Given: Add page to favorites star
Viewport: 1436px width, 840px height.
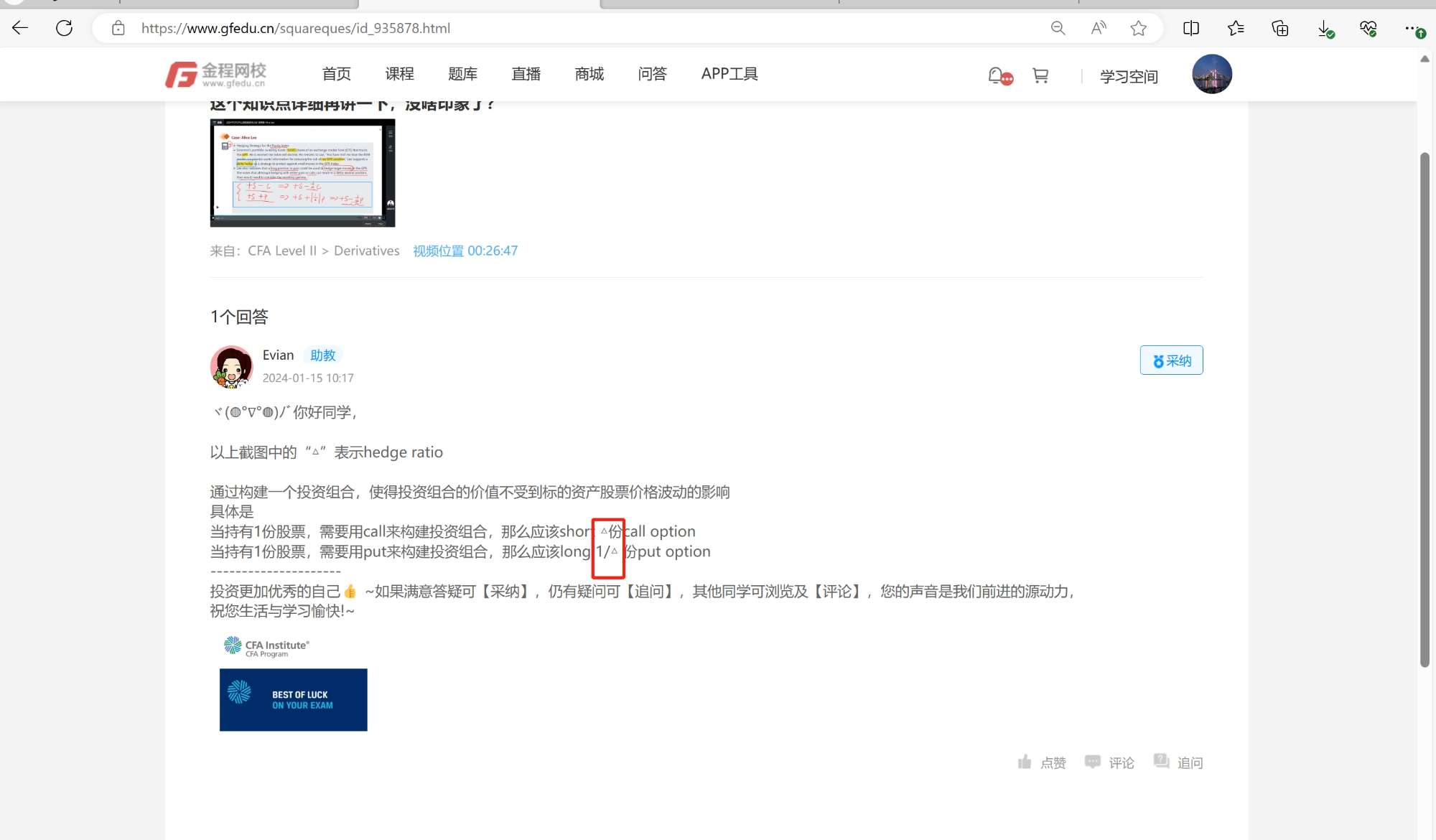Looking at the screenshot, I should [1138, 28].
